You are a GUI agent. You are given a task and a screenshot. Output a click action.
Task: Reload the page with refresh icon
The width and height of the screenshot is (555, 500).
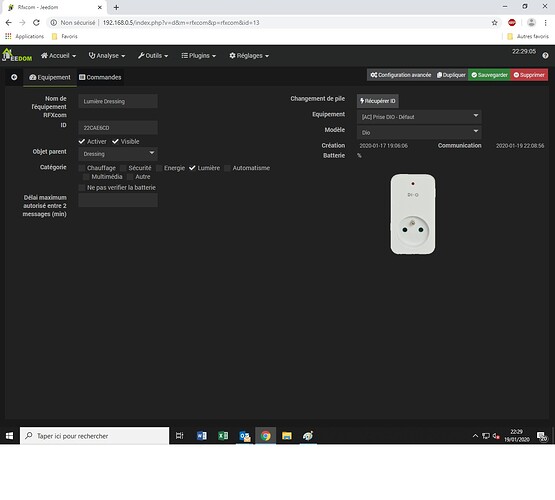pyautogui.click(x=36, y=23)
